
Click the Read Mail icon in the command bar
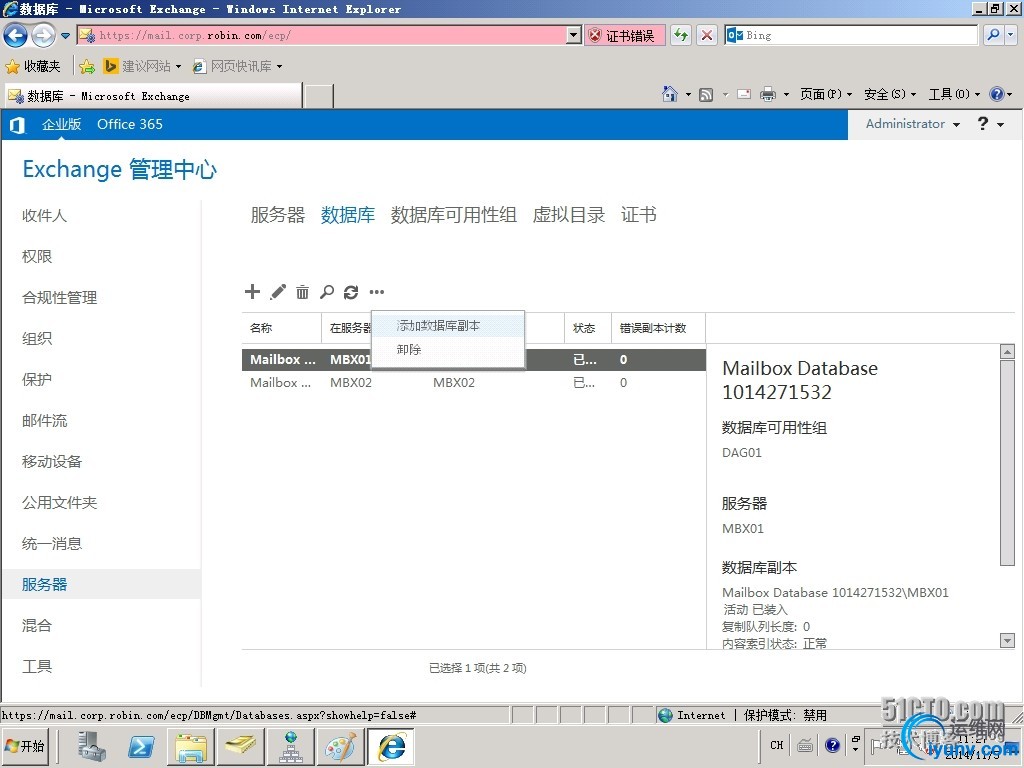[744, 95]
